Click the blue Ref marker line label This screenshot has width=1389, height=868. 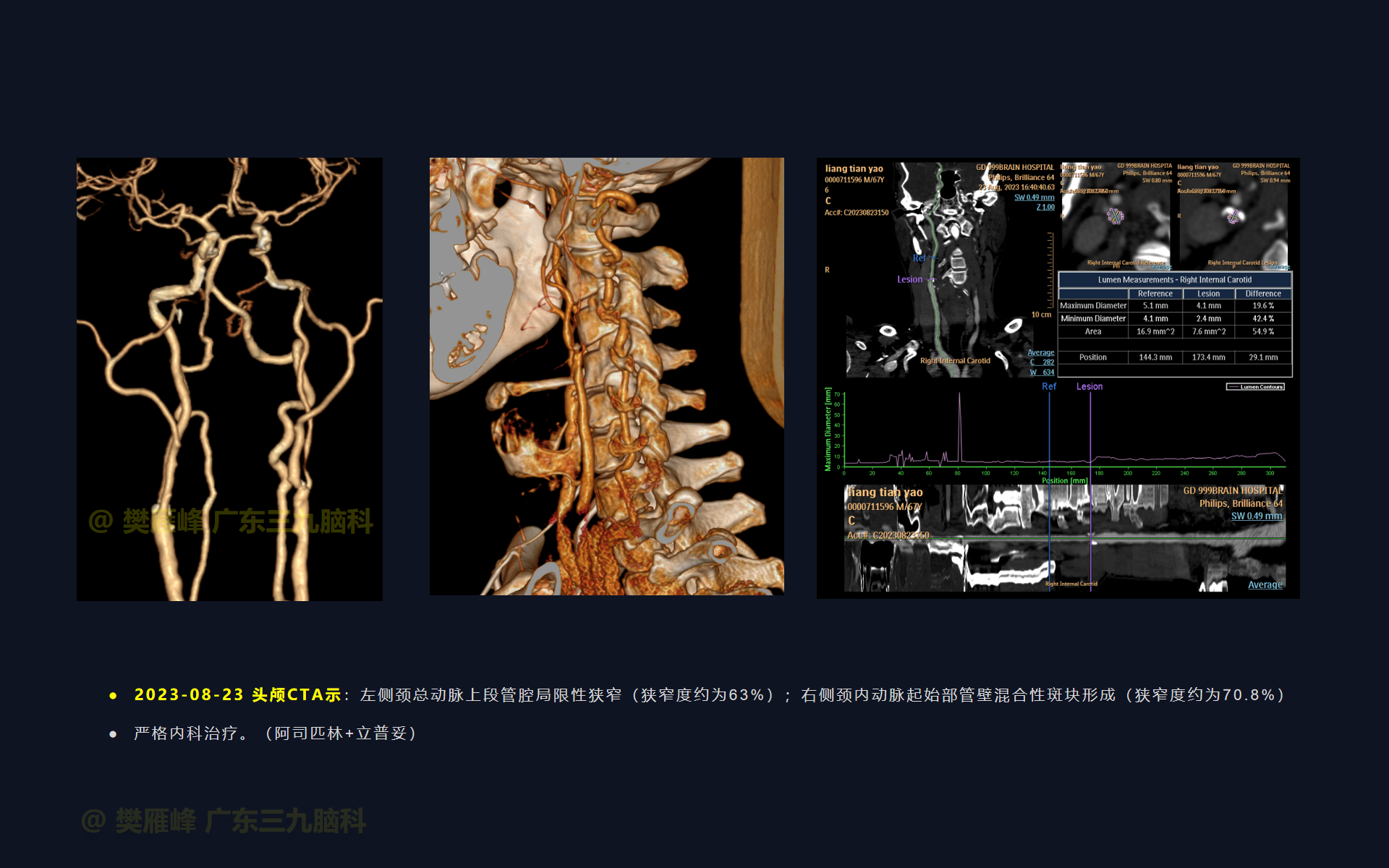pyautogui.click(x=1048, y=387)
